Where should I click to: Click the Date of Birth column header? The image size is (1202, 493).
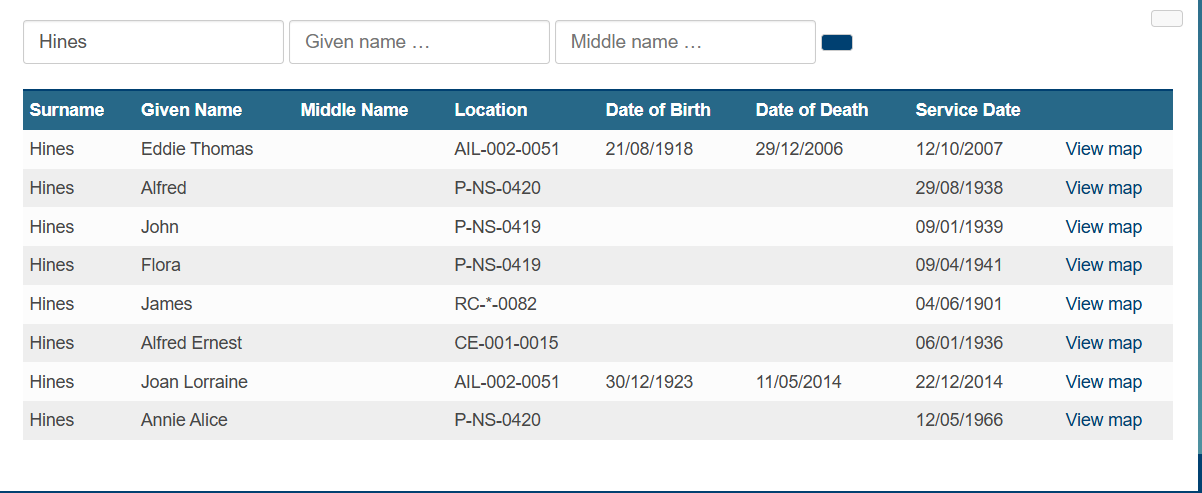pos(658,110)
